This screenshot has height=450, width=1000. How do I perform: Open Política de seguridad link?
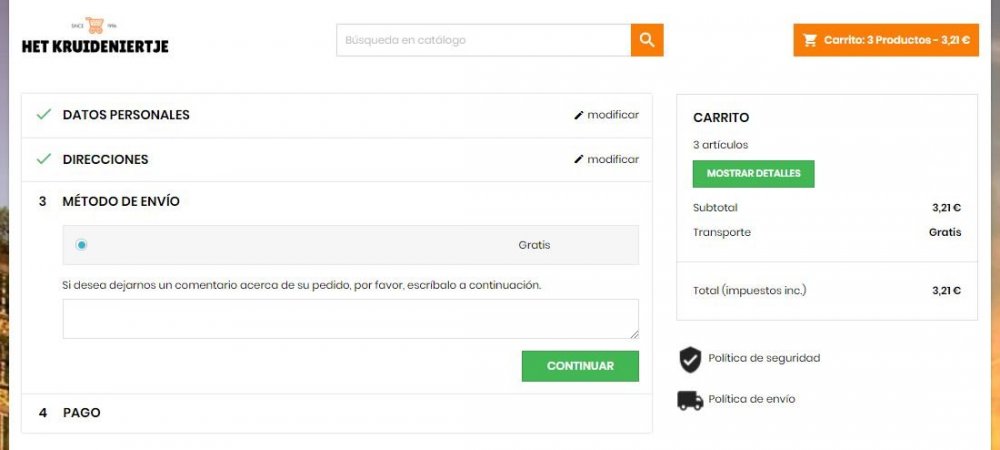pyautogui.click(x=764, y=358)
